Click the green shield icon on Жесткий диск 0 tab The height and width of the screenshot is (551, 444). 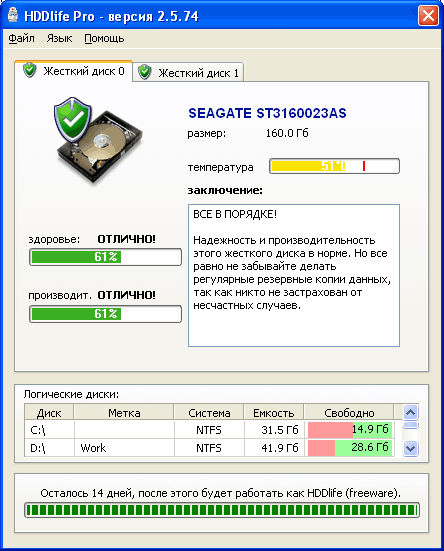30,70
